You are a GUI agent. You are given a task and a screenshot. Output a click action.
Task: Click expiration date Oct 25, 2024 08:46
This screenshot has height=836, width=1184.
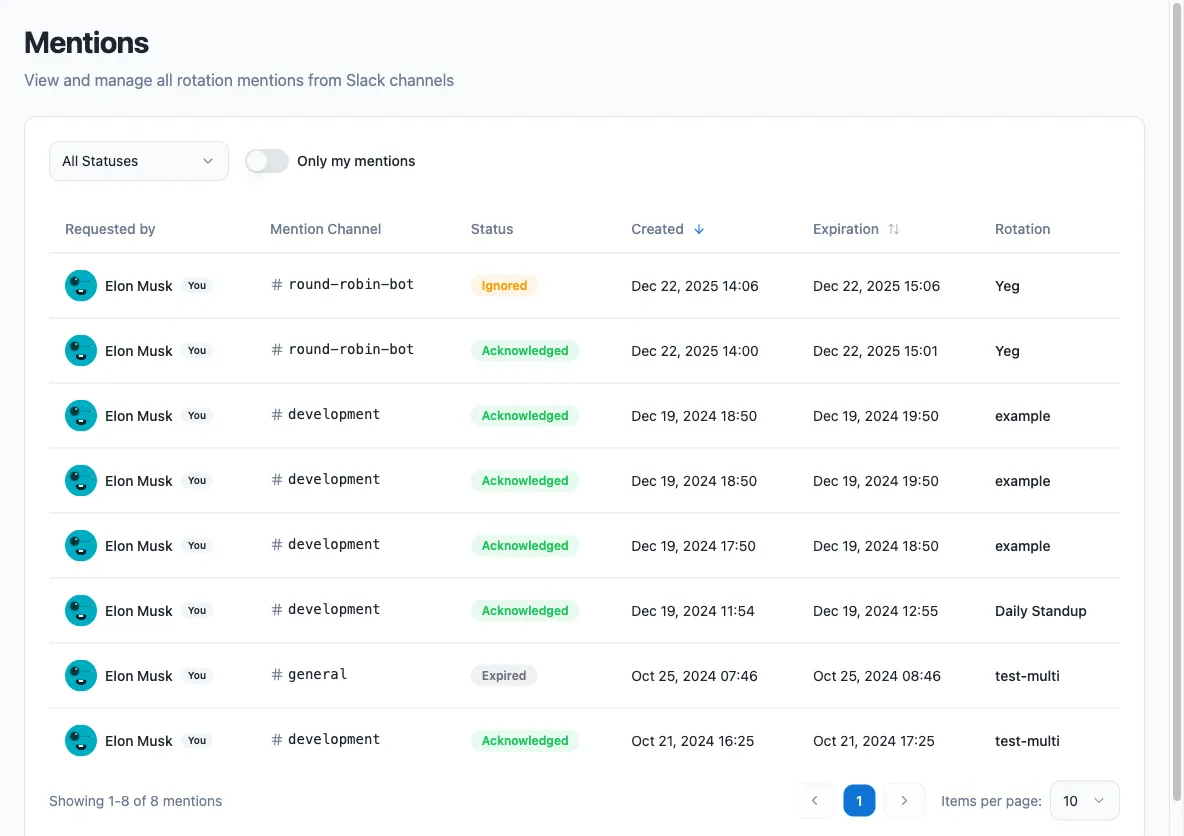[877, 676]
